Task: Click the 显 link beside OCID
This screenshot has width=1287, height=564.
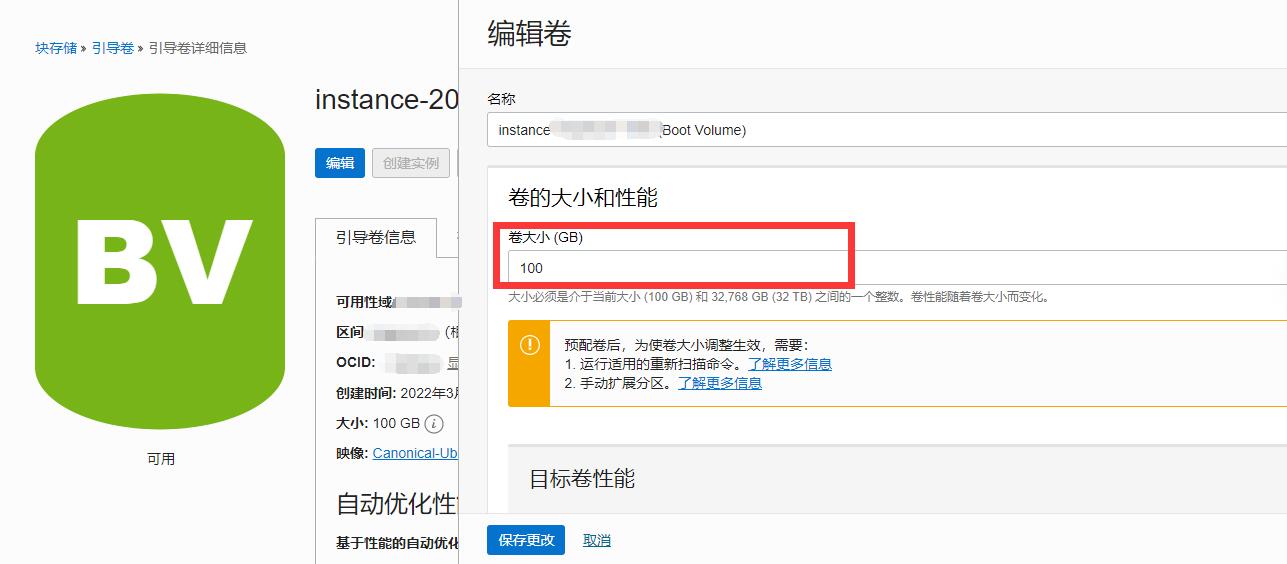Action: tap(452, 363)
